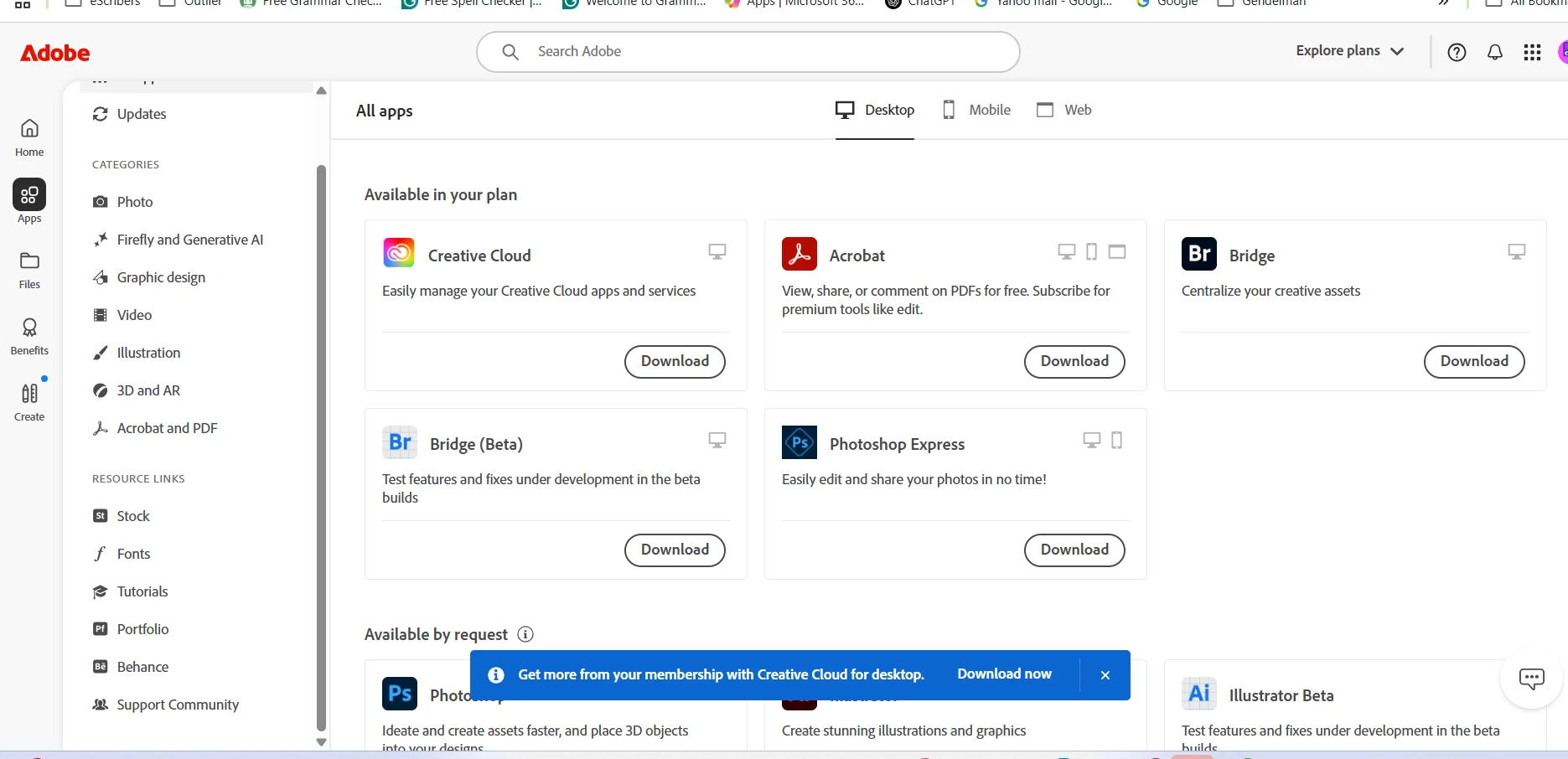Select the Photo category
The height and width of the screenshot is (759, 1568).
(122, 202)
